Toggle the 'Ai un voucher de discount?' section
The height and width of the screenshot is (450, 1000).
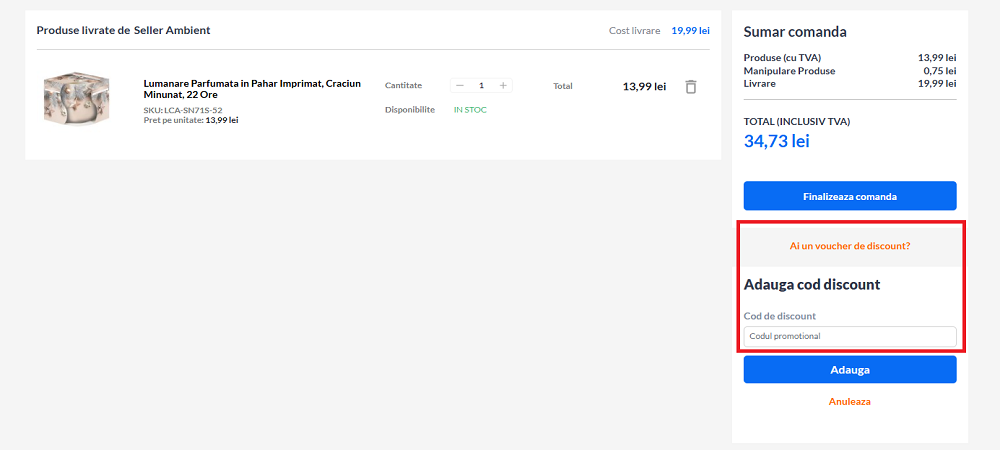(x=849, y=246)
